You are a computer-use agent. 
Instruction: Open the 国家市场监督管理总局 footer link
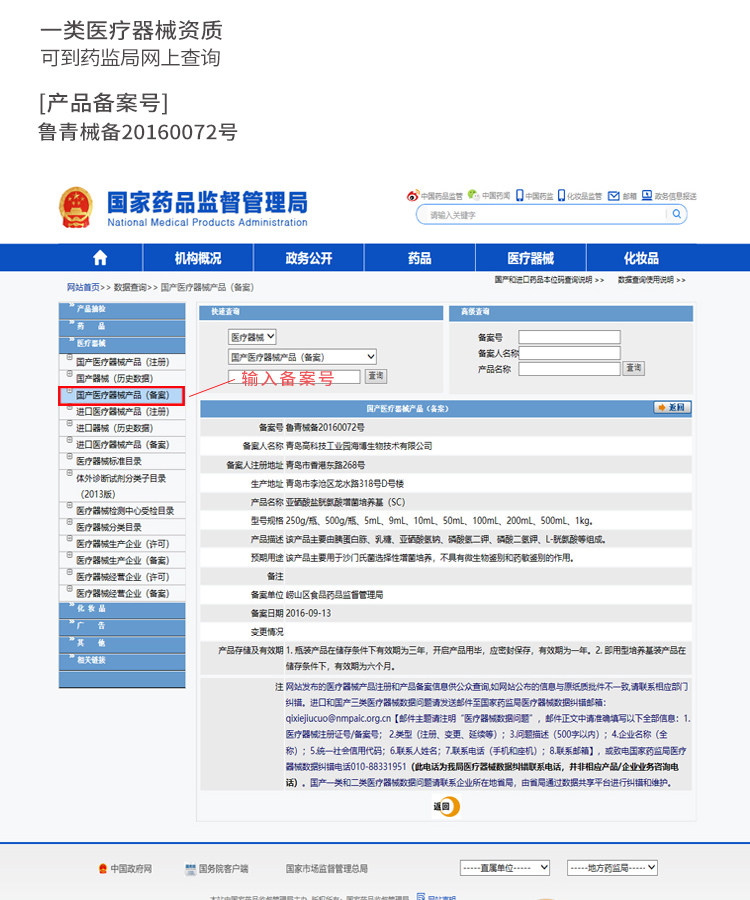[327, 868]
